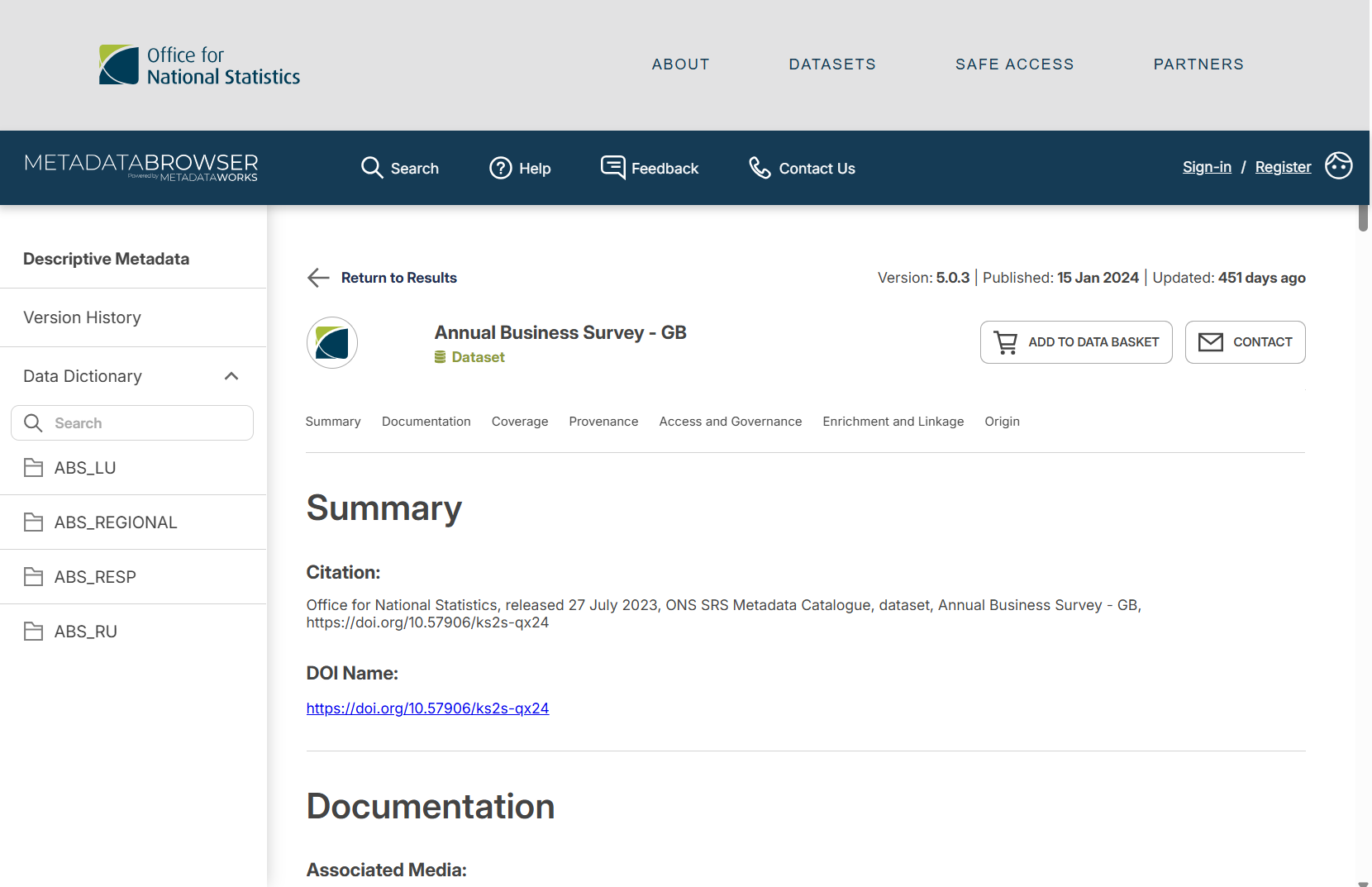Switch to the Coverage tab
1372x887 pixels.
point(519,422)
